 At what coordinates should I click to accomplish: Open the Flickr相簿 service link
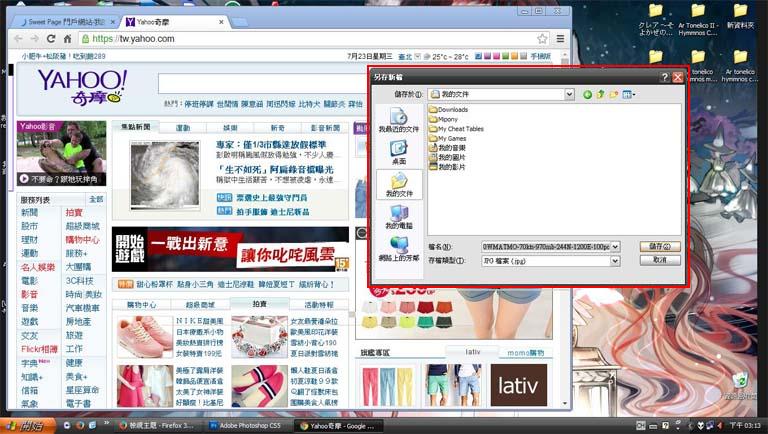(x=39, y=349)
